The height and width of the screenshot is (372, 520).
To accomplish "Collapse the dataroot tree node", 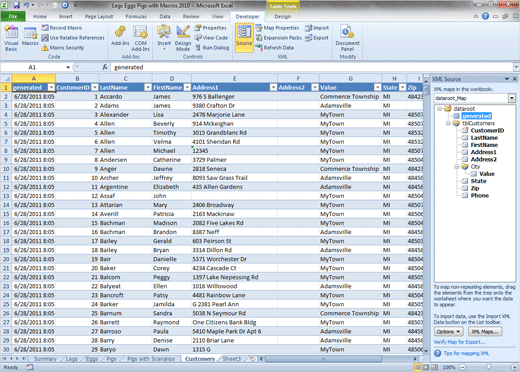I will pos(440,109).
